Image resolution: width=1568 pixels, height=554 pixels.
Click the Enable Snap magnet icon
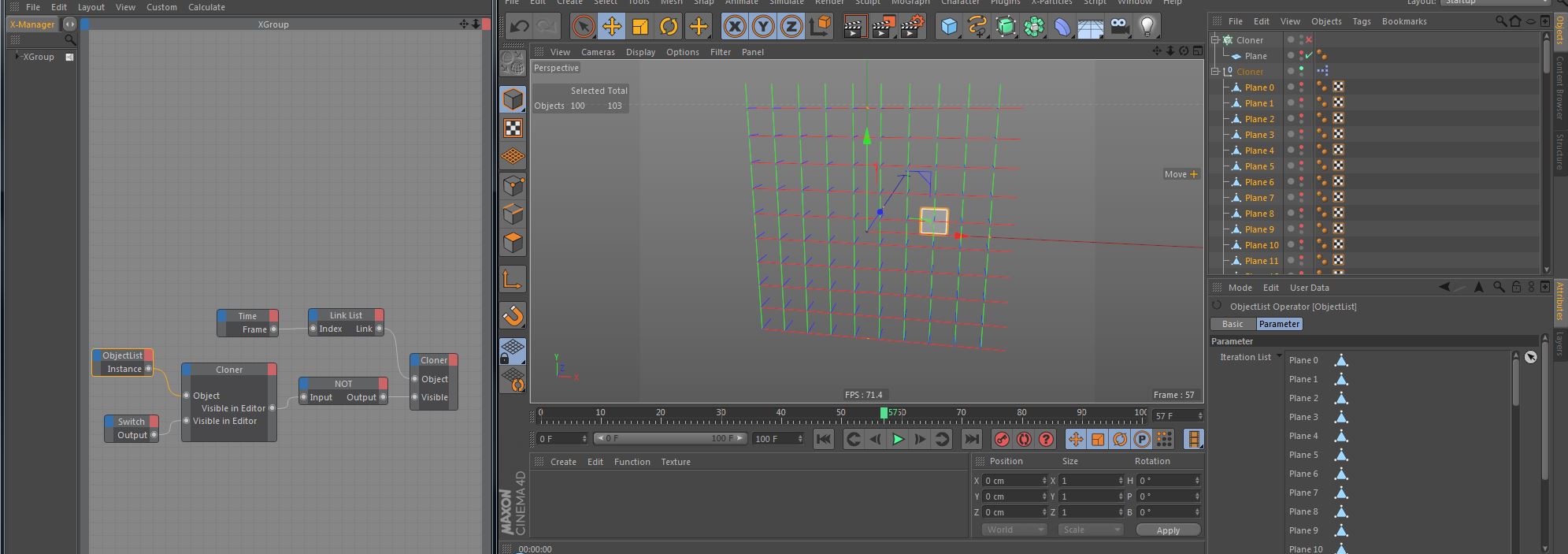(x=513, y=316)
